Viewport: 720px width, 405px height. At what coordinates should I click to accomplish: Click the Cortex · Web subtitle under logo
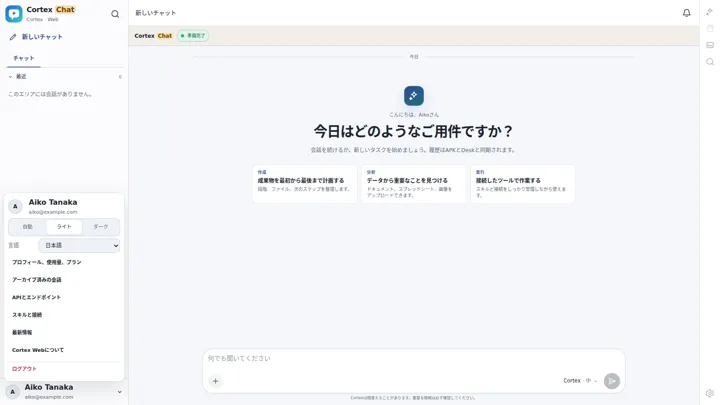(x=42, y=19)
